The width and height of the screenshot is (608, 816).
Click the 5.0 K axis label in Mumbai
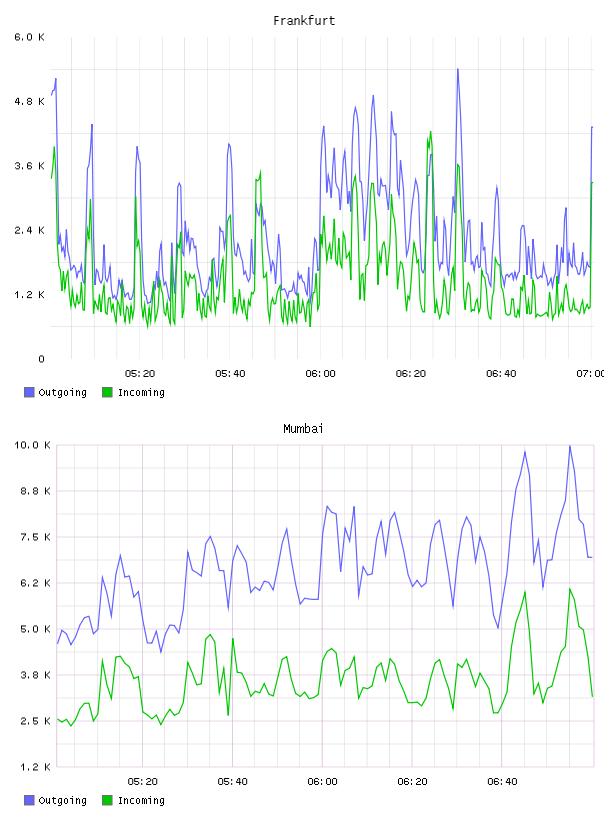click(x=35, y=629)
